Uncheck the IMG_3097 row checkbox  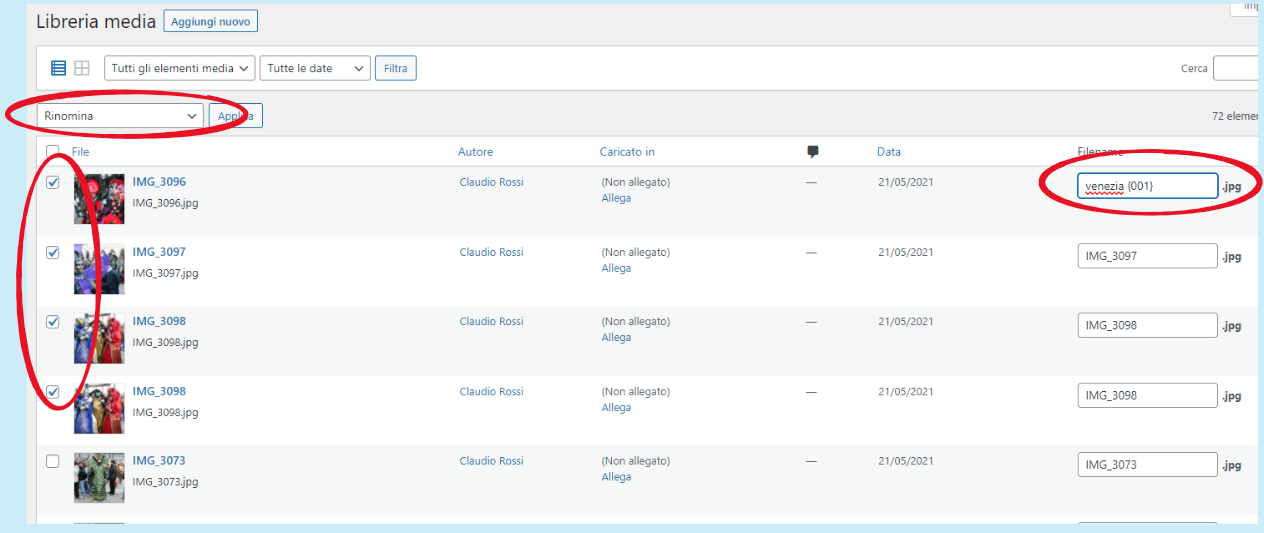(53, 252)
